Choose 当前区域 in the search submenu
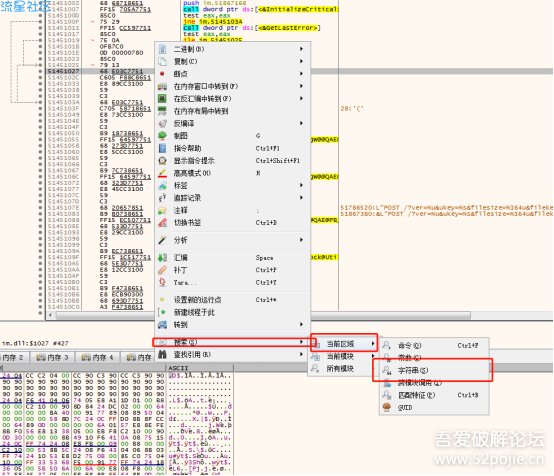 tap(343, 344)
